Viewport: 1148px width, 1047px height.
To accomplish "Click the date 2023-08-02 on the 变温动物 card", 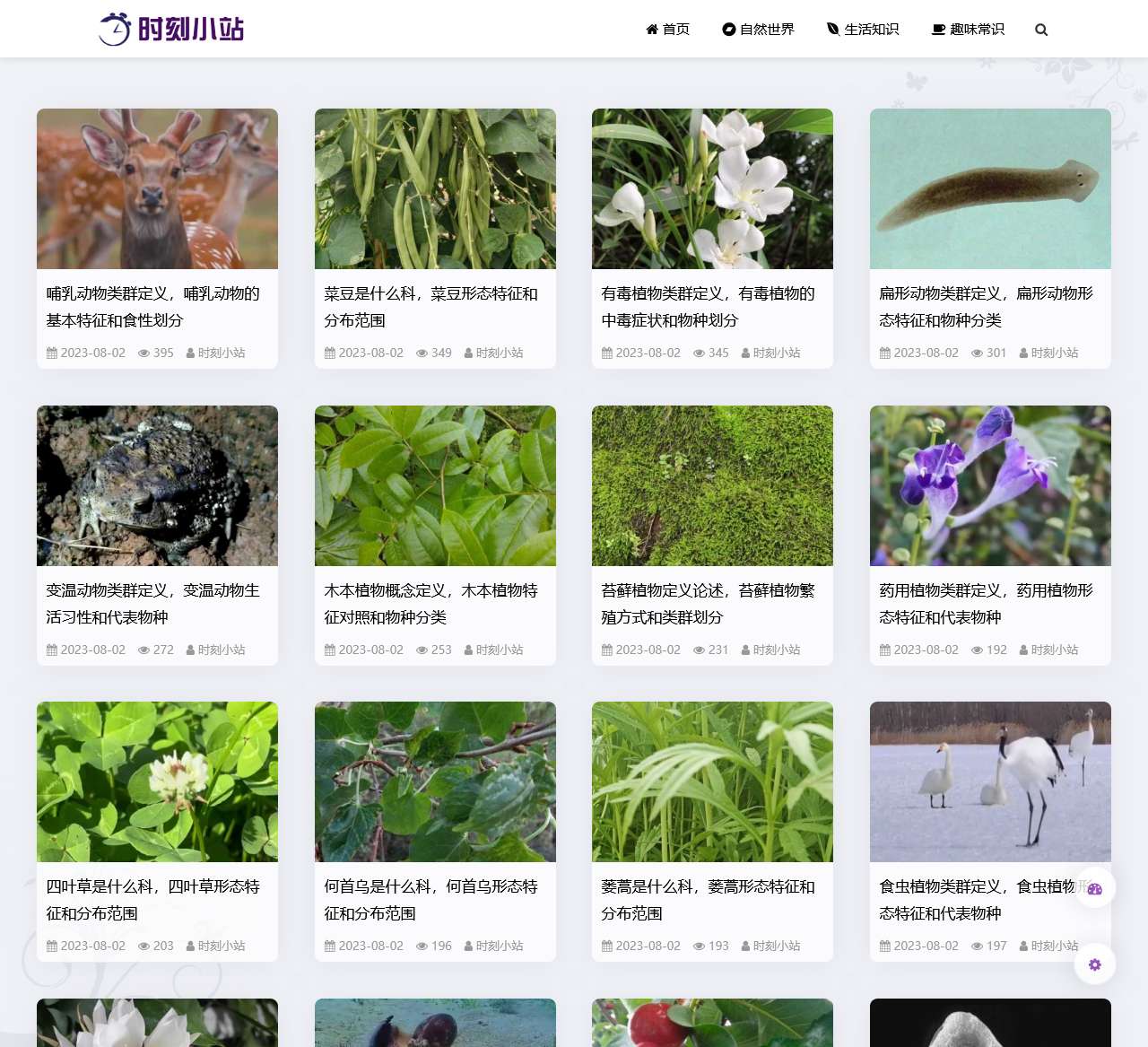I will click(93, 650).
